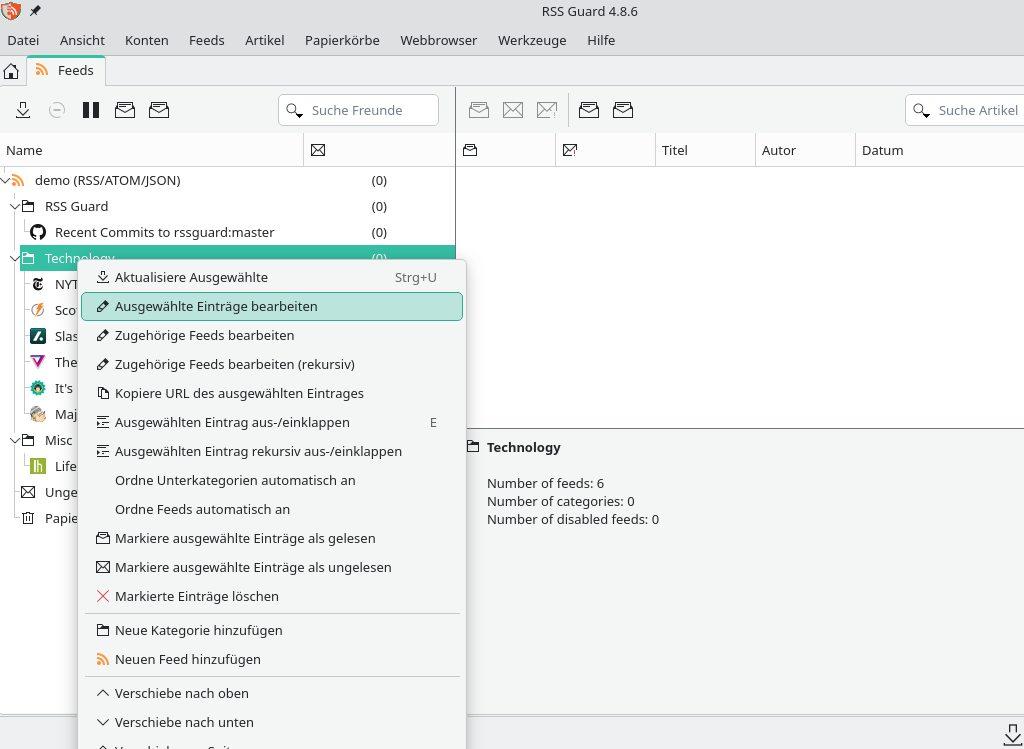Select Neuen Feed hinzufügen in context menu
Viewport: 1024px width, 749px height.
click(188, 659)
